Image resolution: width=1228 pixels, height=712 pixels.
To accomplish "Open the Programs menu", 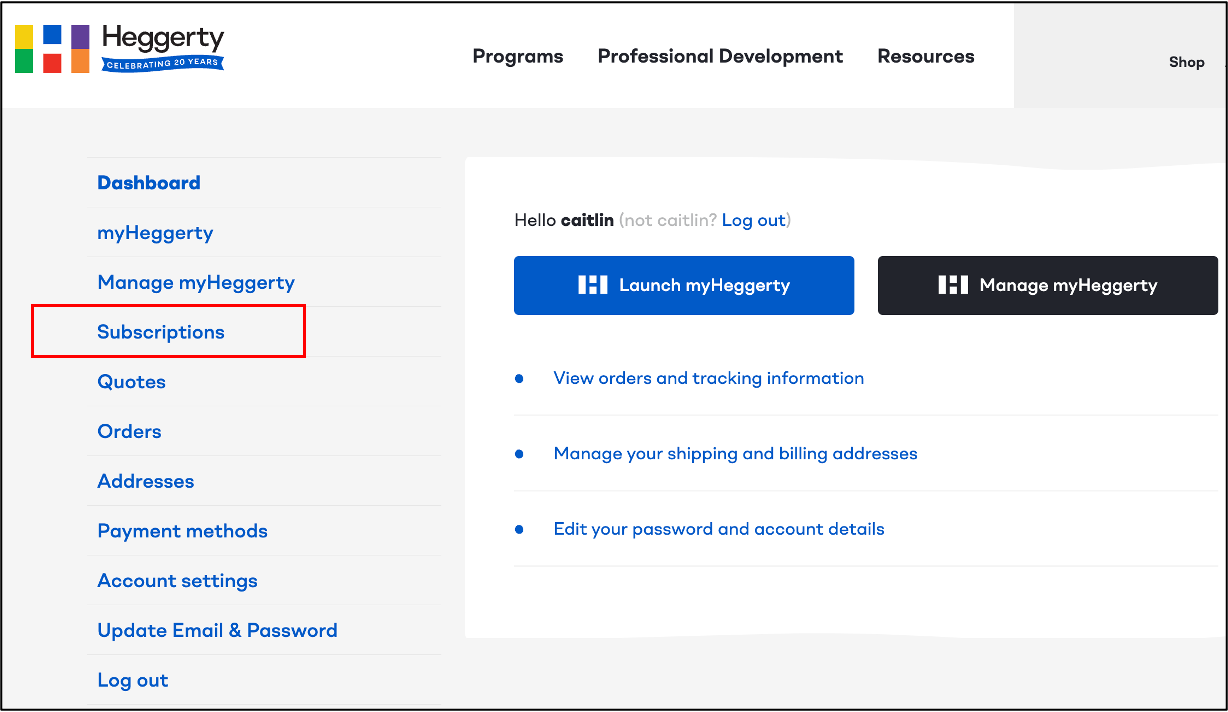I will (517, 56).
